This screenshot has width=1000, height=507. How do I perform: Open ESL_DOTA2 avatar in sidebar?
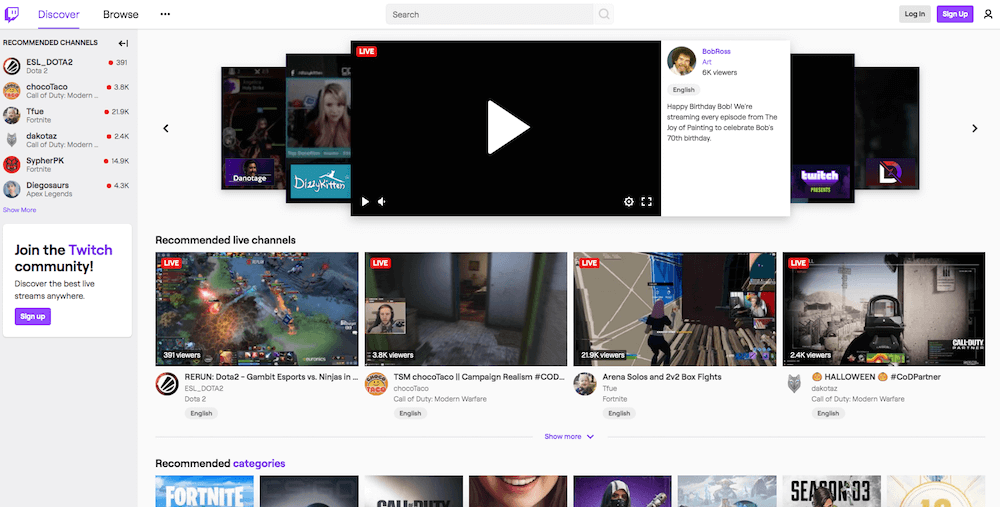tap(11, 66)
